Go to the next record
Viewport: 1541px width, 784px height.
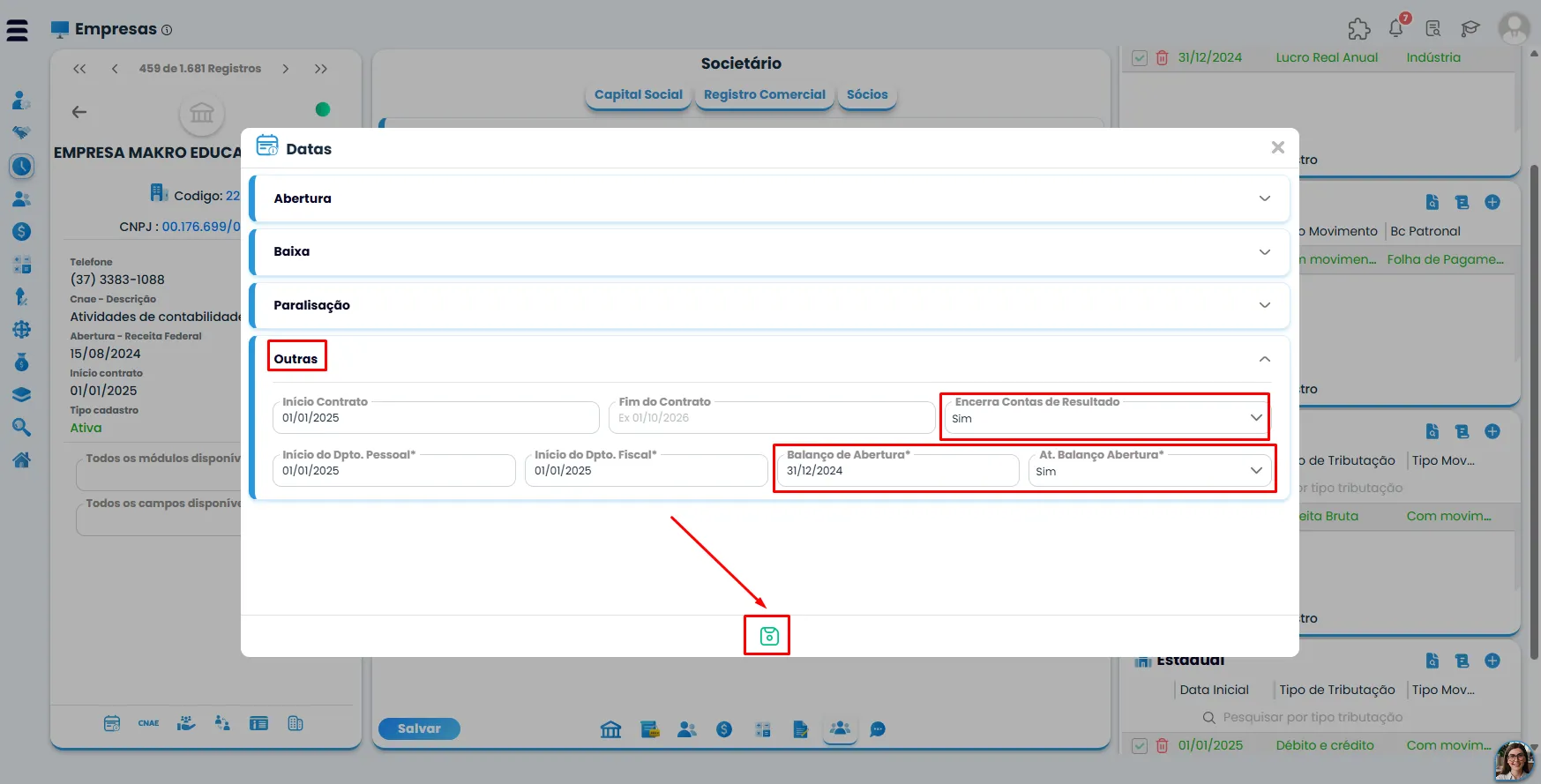(286, 69)
